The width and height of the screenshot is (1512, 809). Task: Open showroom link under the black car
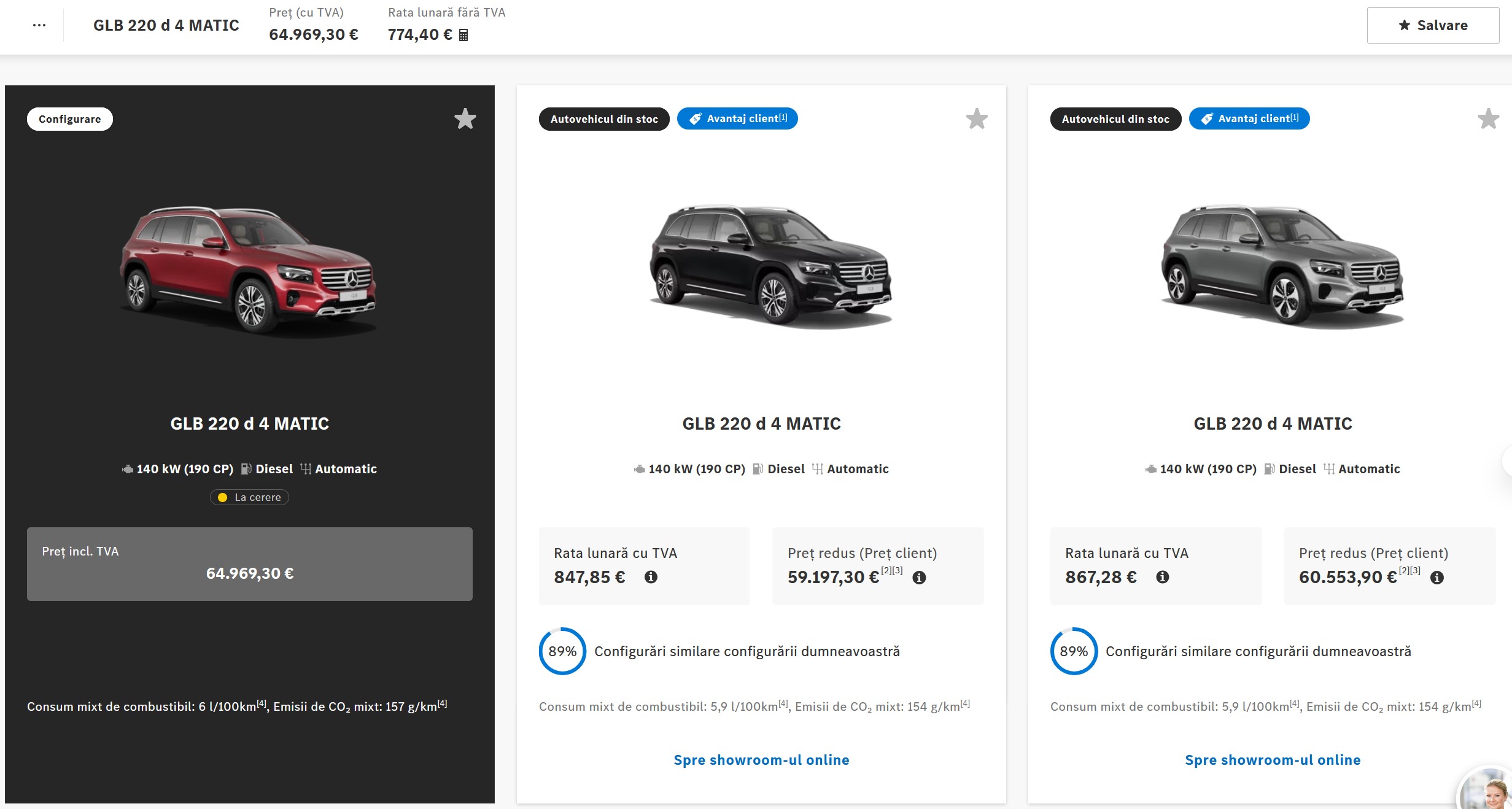click(761, 760)
